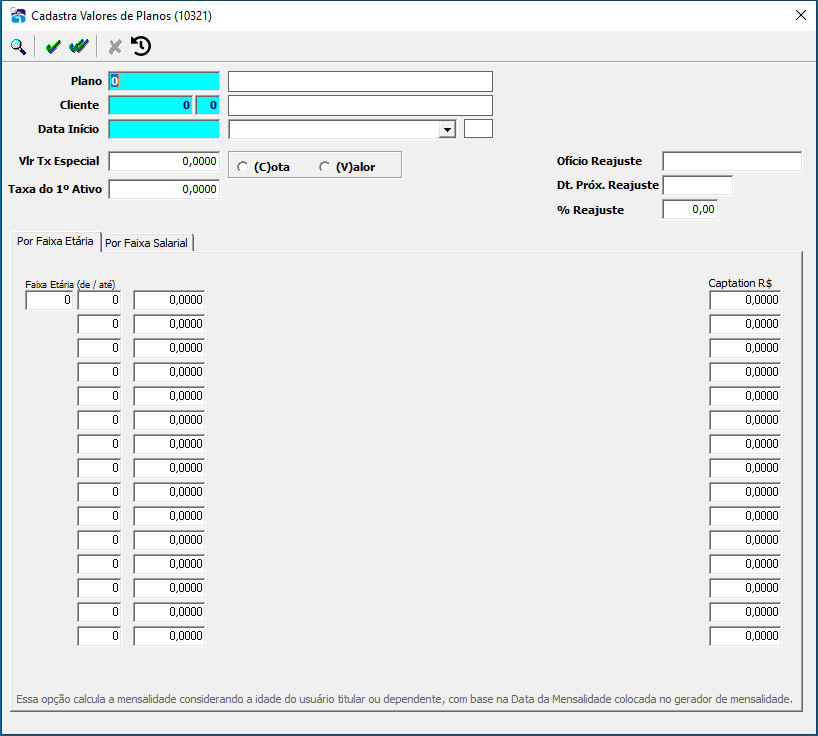This screenshot has height=736, width=818.
Task: Click first row Captation R$ field
Action: [745, 300]
